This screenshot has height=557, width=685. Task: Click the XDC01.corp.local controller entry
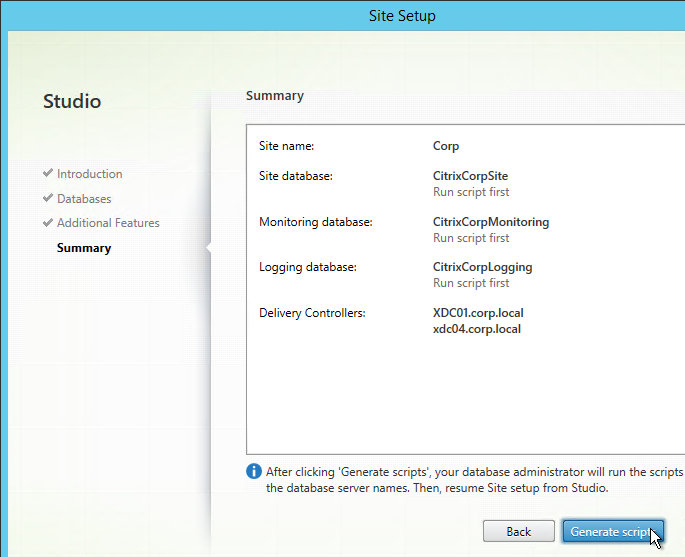pos(478,313)
